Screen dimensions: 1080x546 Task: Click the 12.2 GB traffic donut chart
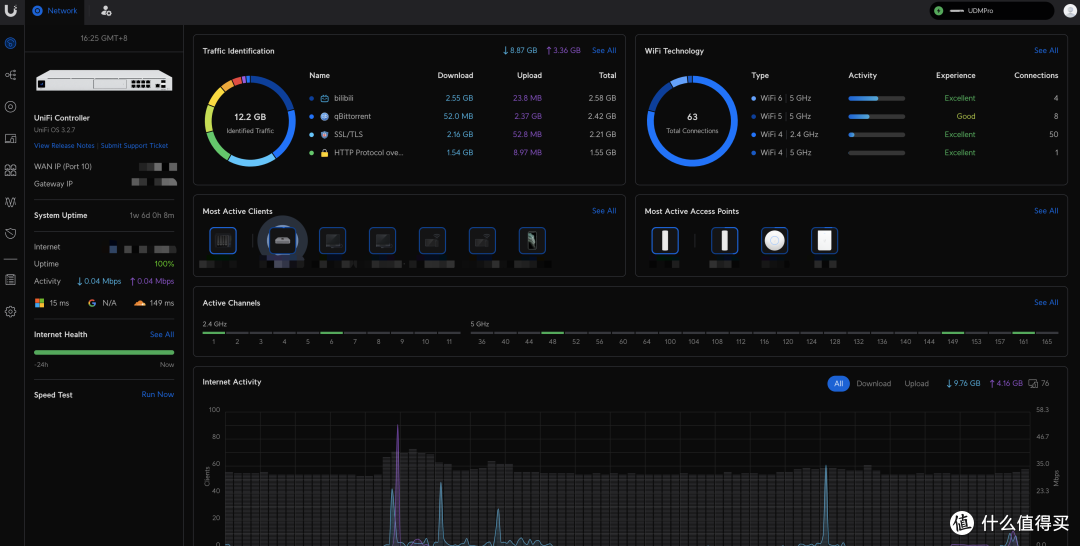pos(250,121)
